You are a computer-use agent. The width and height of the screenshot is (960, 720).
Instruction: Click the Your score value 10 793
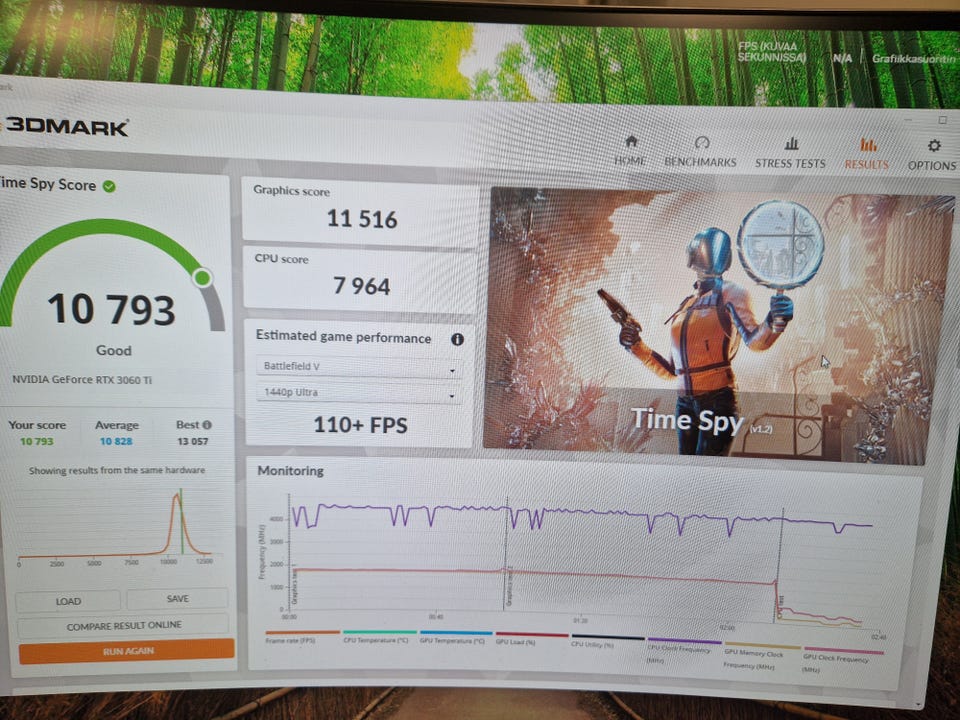[37, 441]
